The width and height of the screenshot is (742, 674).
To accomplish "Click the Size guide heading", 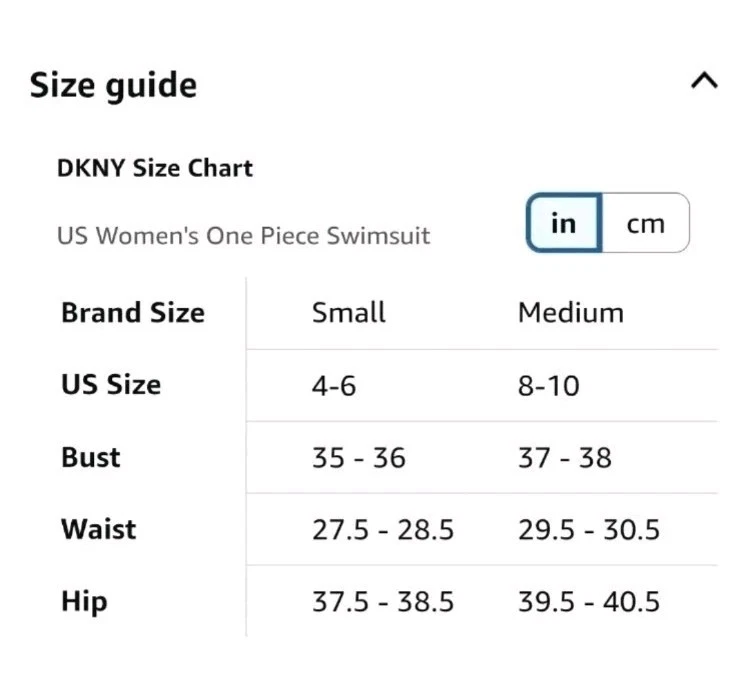I will click(x=113, y=85).
